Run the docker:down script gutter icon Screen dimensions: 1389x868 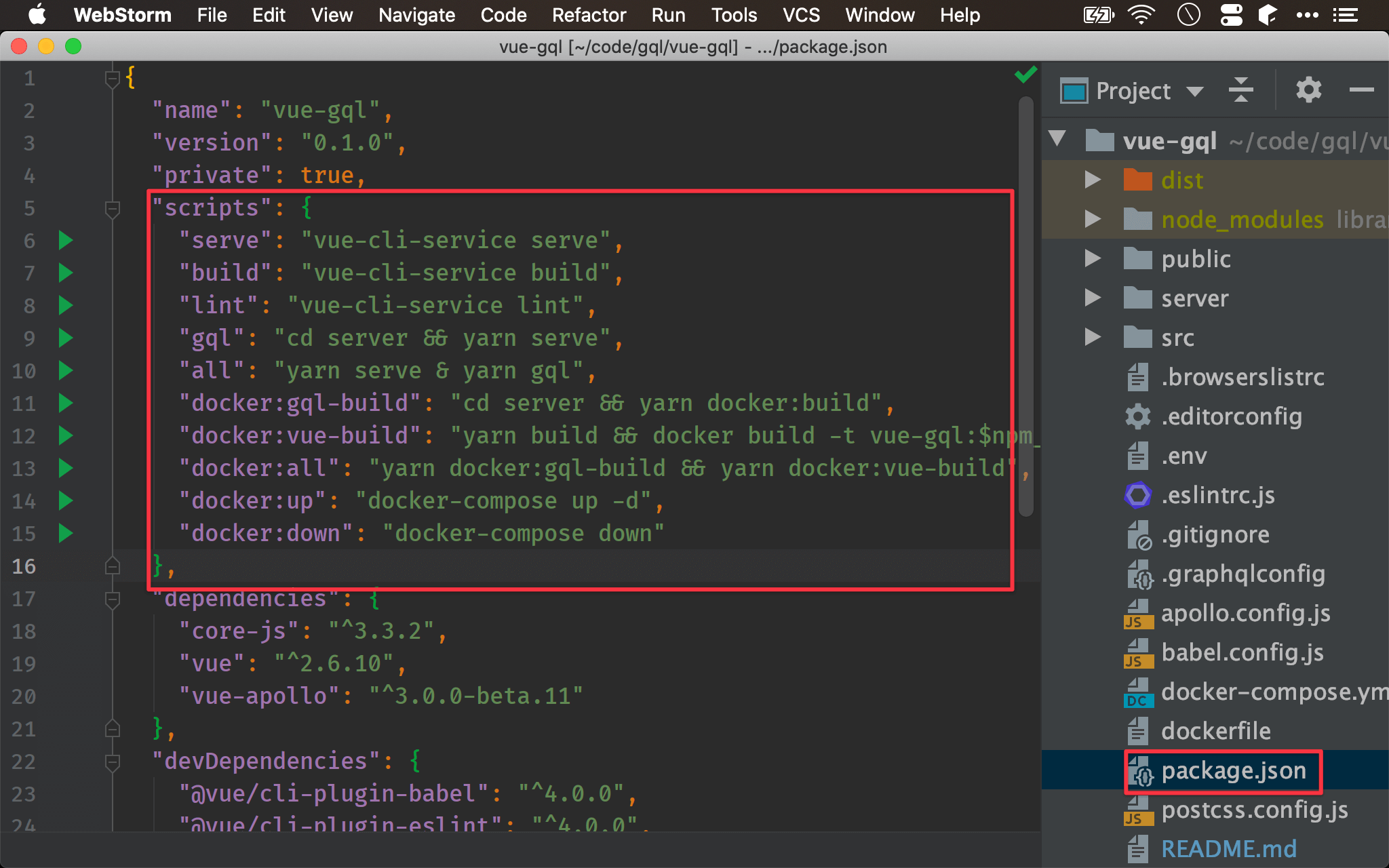66,533
